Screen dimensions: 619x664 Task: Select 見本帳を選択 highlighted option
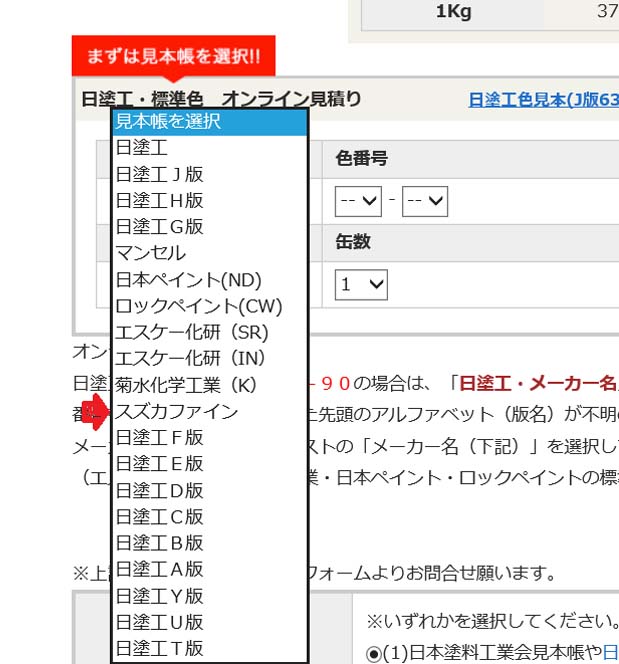pos(210,122)
